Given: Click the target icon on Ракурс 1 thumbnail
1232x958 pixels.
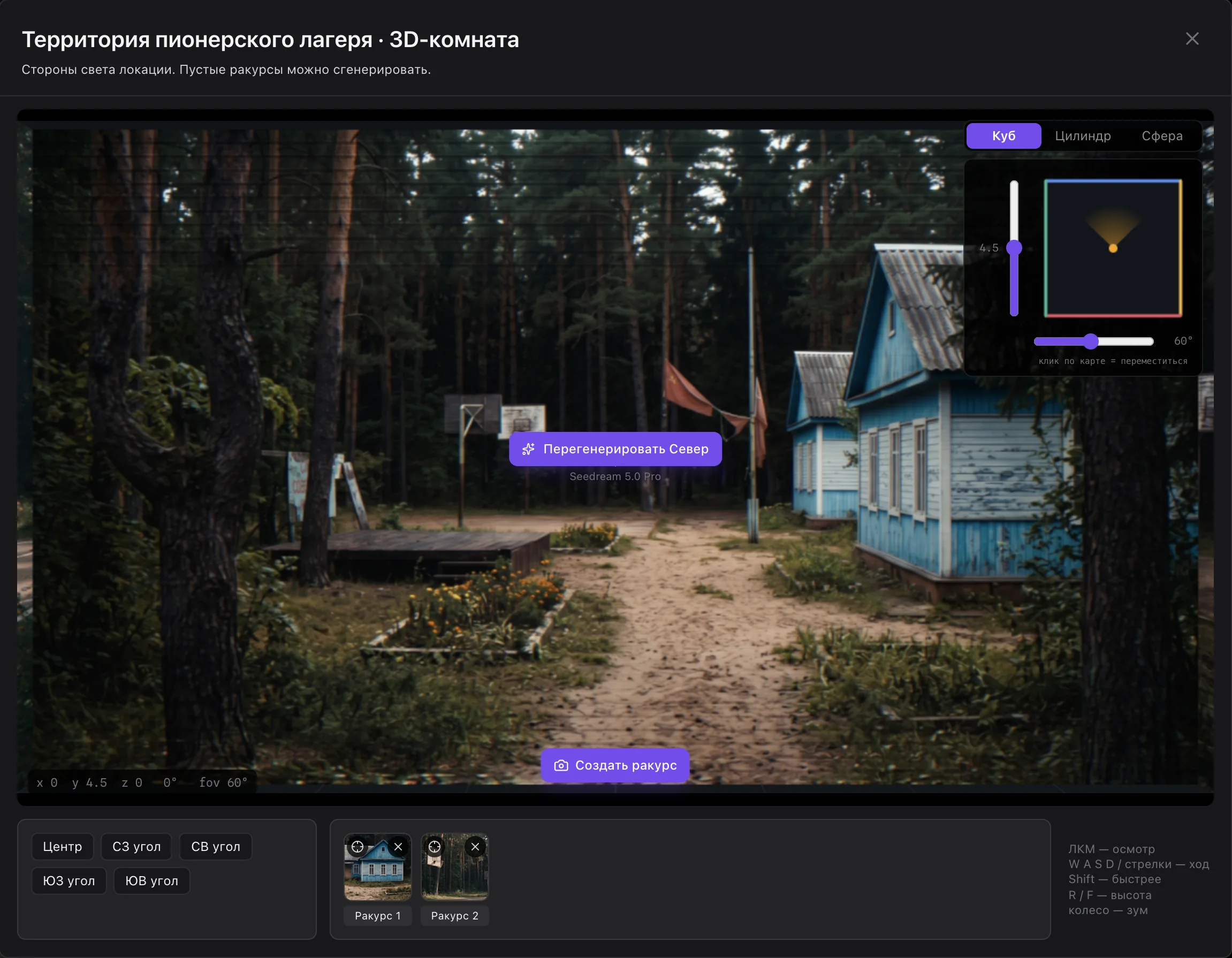Looking at the screenshot, I should tap(357, 847).
